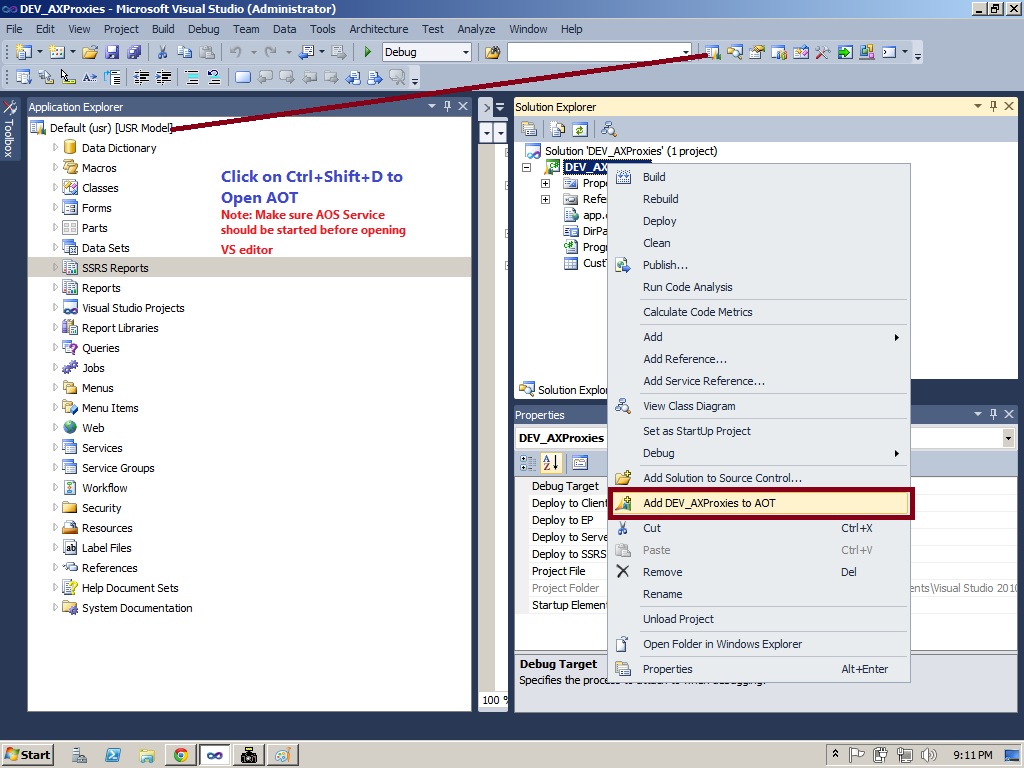This screenshot has height=768, width=1024.
Task: Open the Toolbox side tab
Action: [x=8, y=128]
